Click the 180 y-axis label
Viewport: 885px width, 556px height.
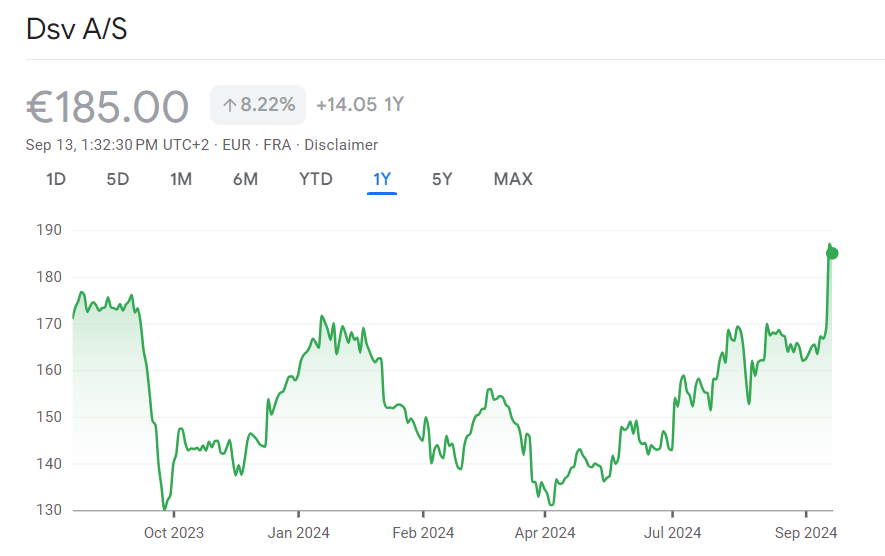tap(49, 277)
